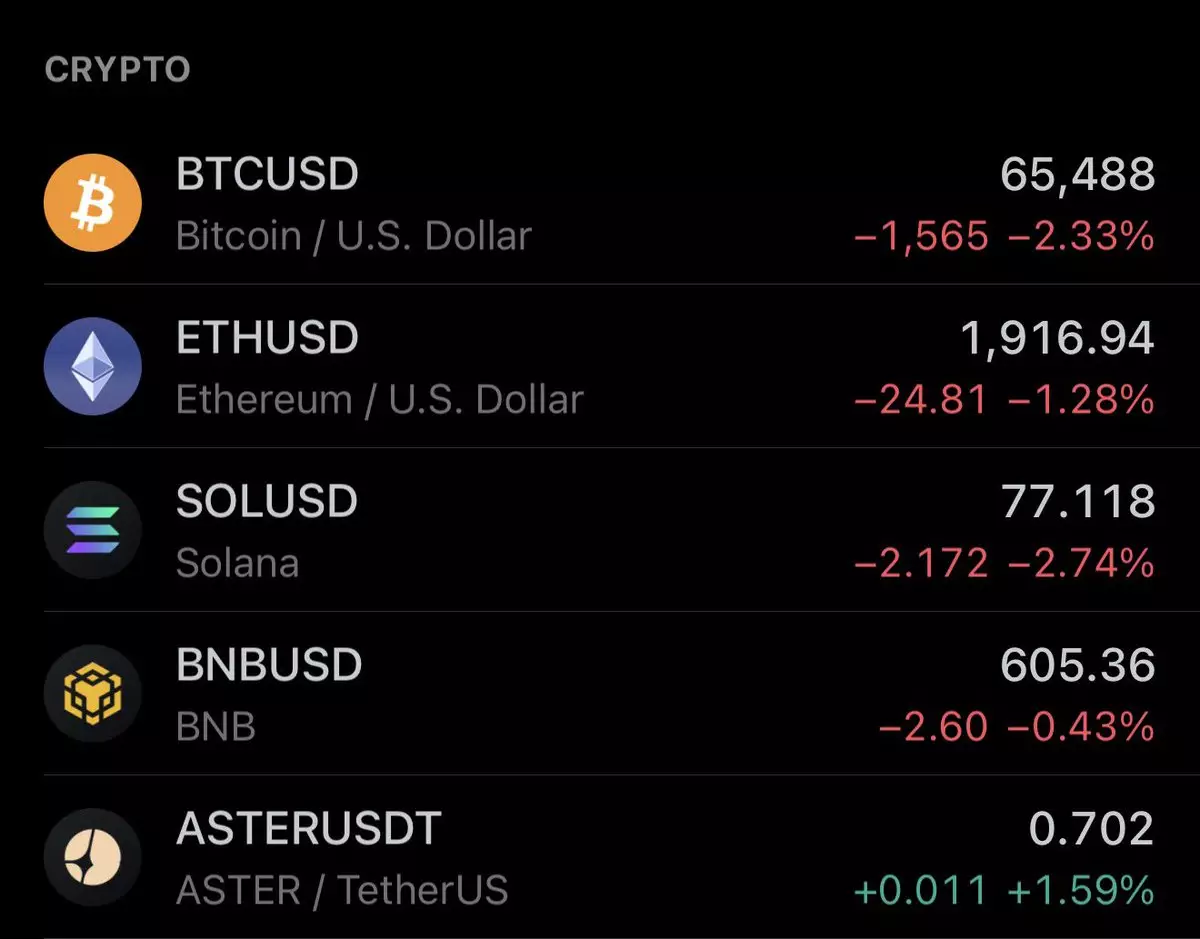Select the BNBUSD ticker label
The height and width of the screenshot is (939, 1200).
click(269, 665)
